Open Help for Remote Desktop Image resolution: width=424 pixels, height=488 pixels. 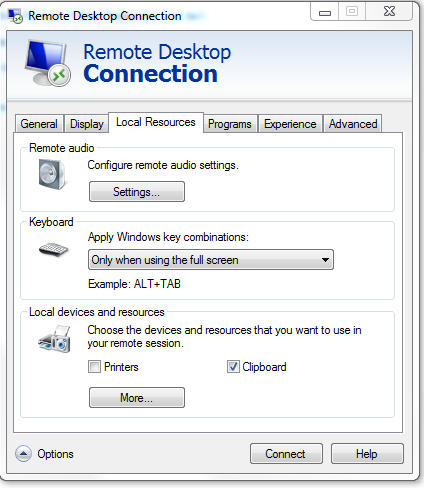coord(367,454)
